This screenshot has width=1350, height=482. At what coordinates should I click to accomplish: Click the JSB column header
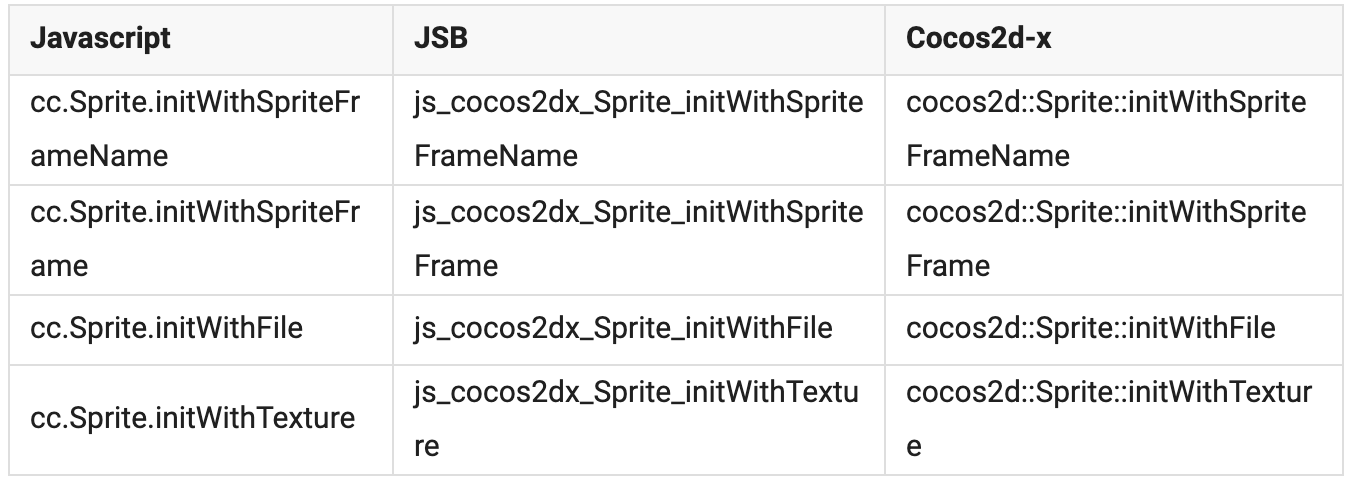point(441,39)
